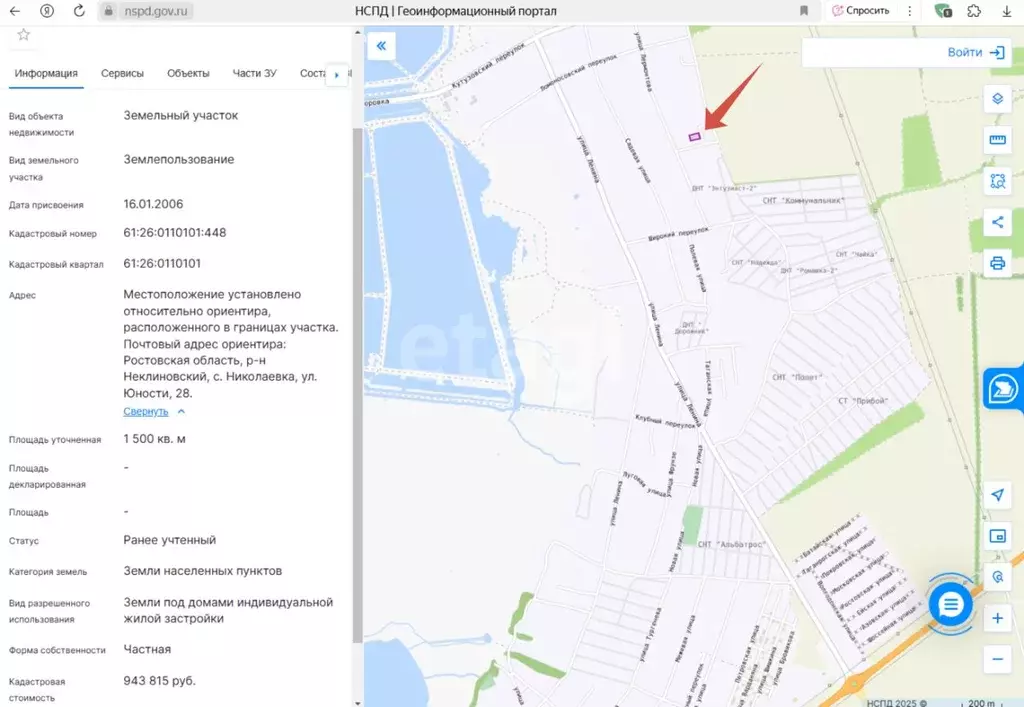Open the chat assistant bubble
The width and height of the screenshot is (1024, 707).
pyautogui.click(x=949, y=604)
